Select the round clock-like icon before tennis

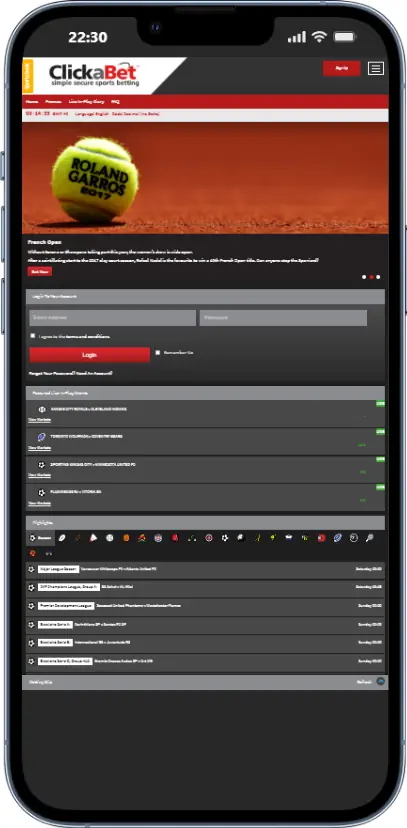click(354, 538)
